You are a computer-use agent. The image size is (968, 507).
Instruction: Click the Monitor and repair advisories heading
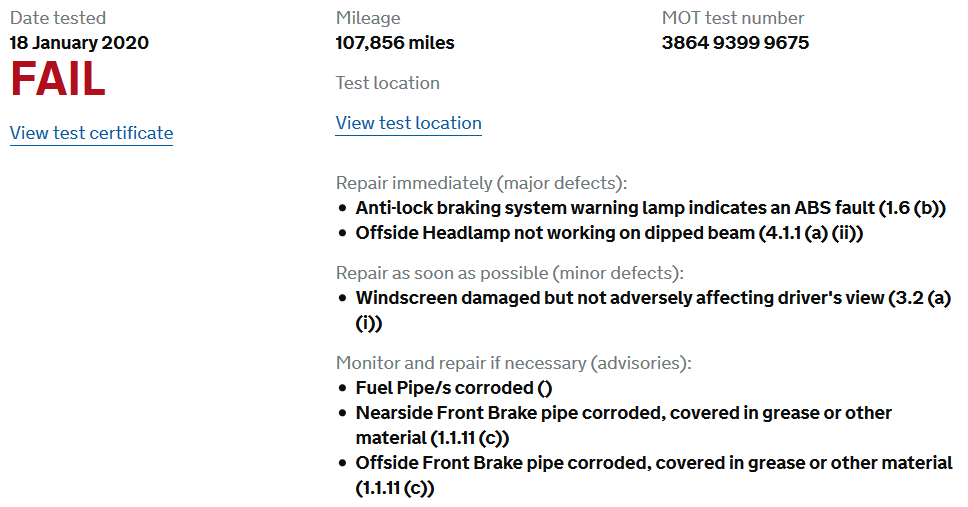(514, 362)
